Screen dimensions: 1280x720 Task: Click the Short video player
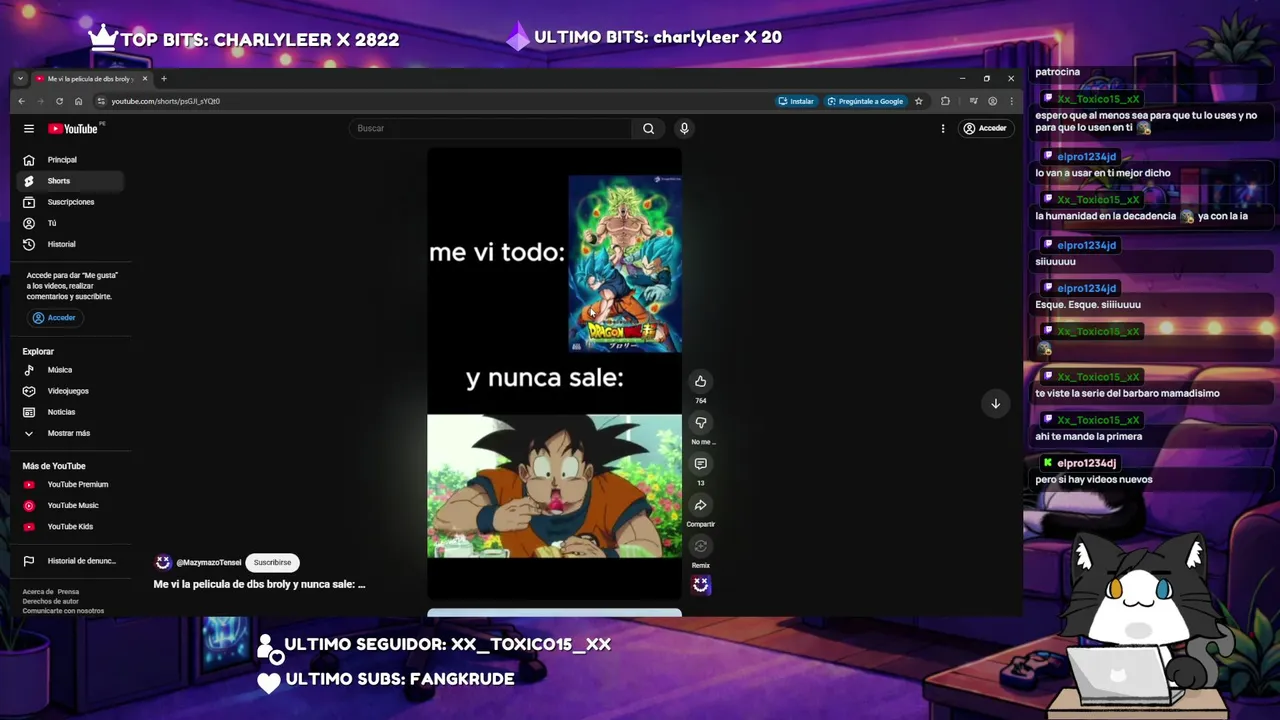pyautogui.click(x=554, y=374)
